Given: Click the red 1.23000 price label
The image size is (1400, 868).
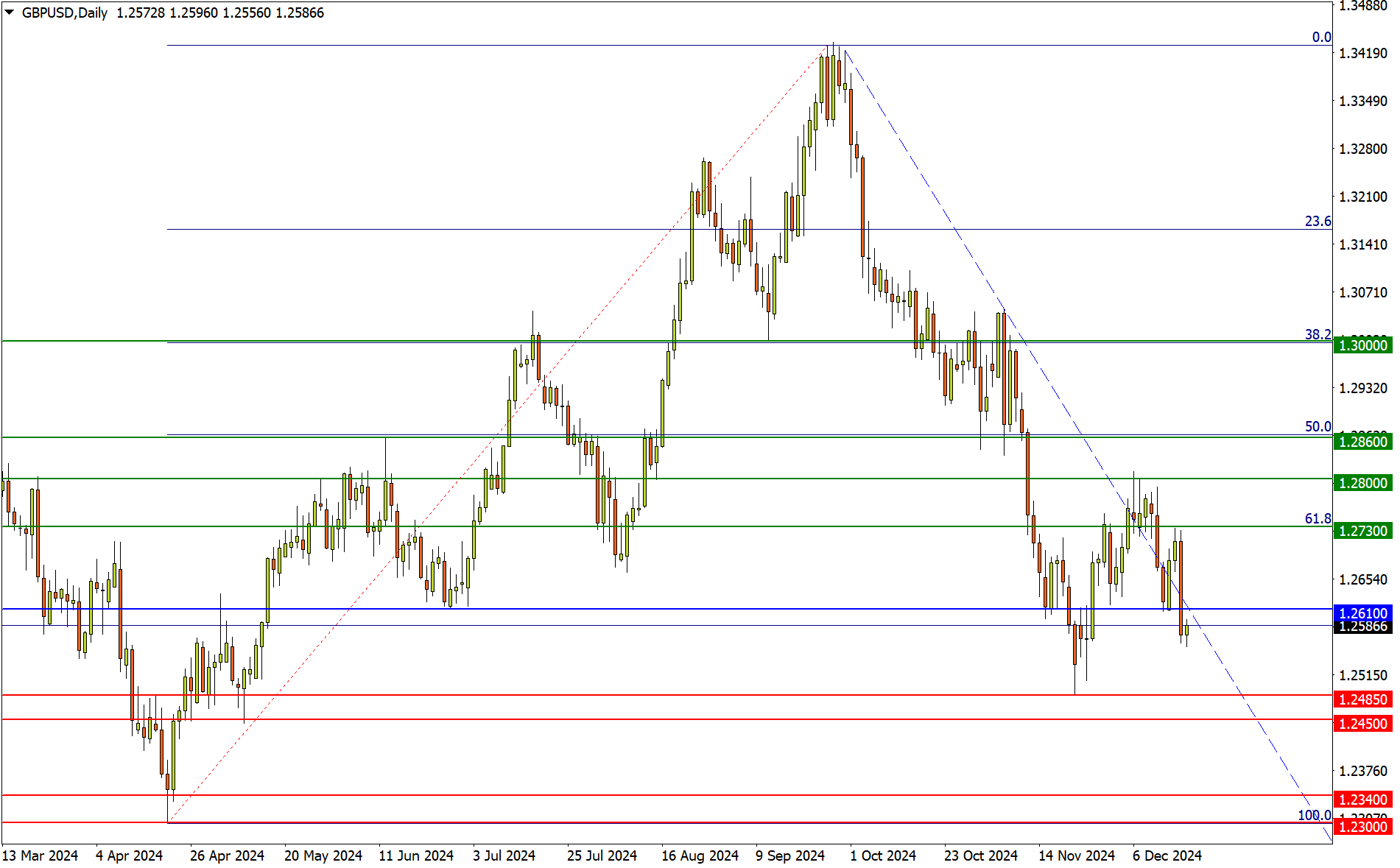Looking at the screenshot, I should (x=1362, y=827).
